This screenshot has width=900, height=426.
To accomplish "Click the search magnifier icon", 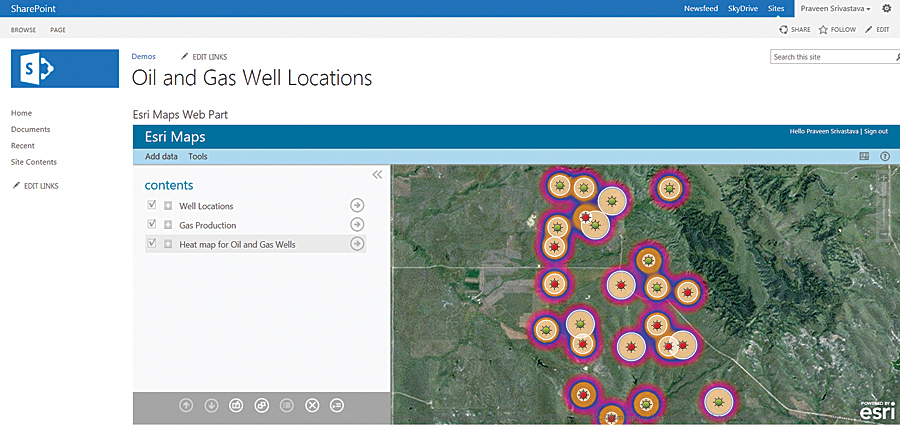I will pos(896,57).
